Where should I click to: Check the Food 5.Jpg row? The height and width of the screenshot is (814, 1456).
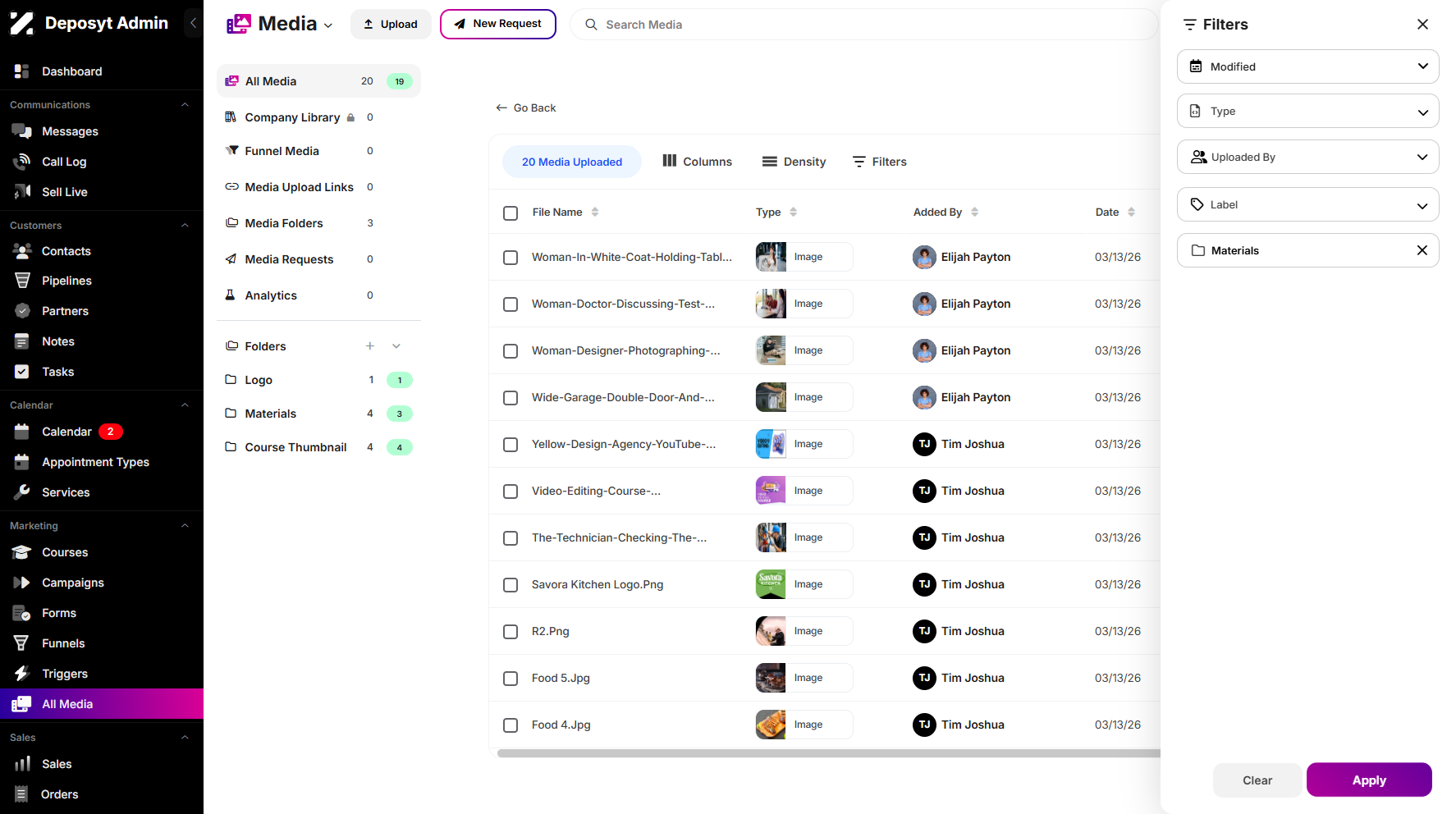point(511,679)
